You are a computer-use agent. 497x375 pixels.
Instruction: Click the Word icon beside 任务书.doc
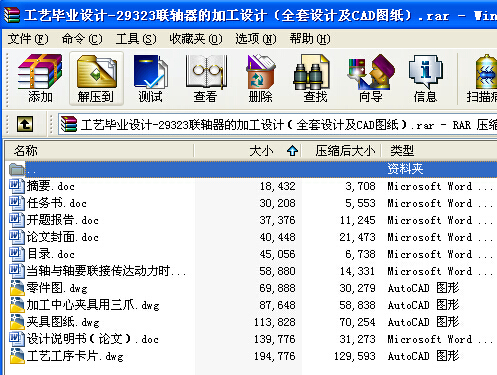[17, 203]
